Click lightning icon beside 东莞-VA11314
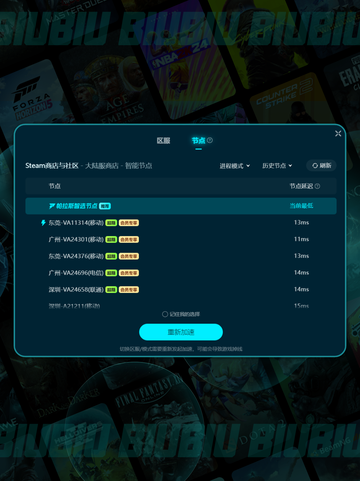The width and height of the screenshot is (360, 481). pos(43,223)
